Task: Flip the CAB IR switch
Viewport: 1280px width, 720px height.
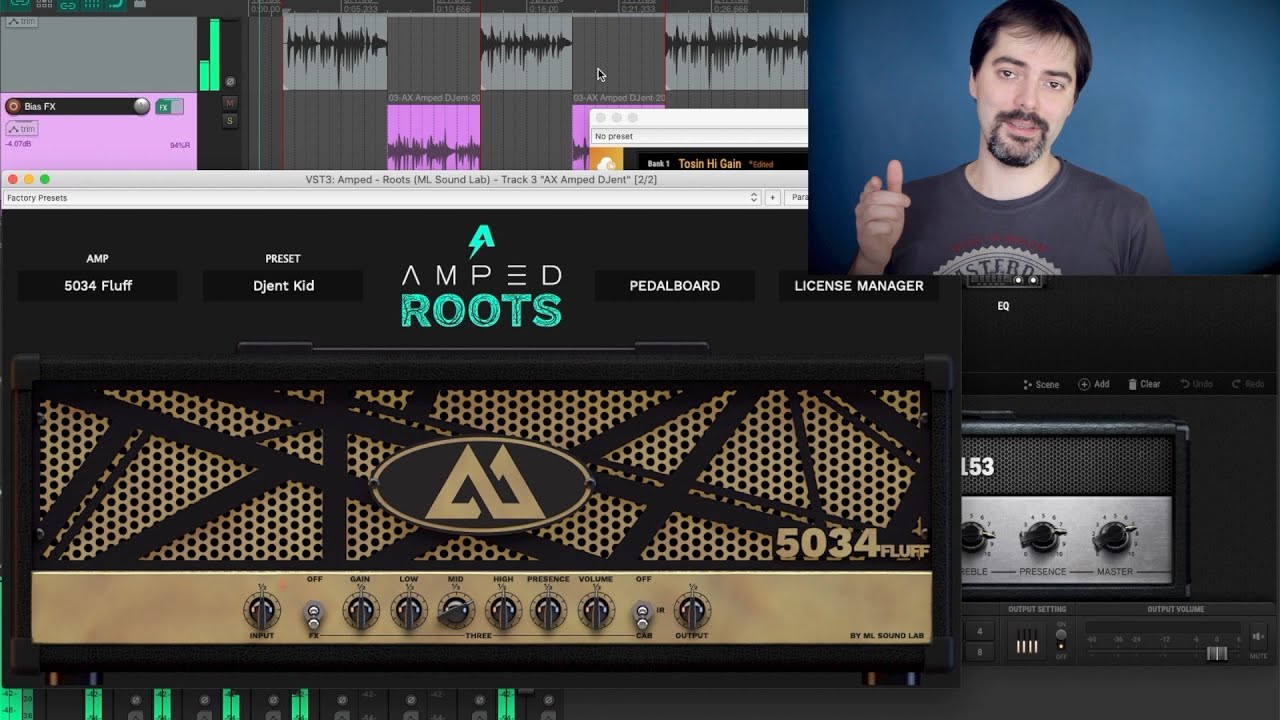Action: click(x=643, y=614)
